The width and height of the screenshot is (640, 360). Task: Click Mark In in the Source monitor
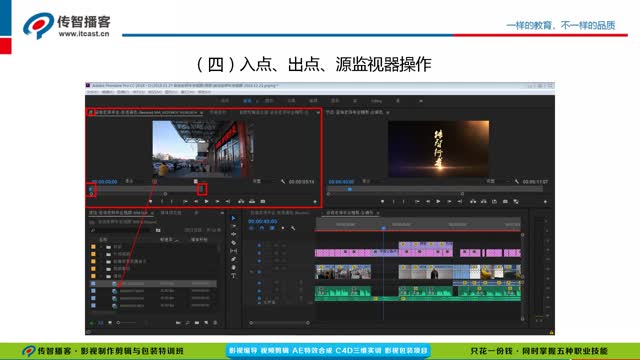162,202
